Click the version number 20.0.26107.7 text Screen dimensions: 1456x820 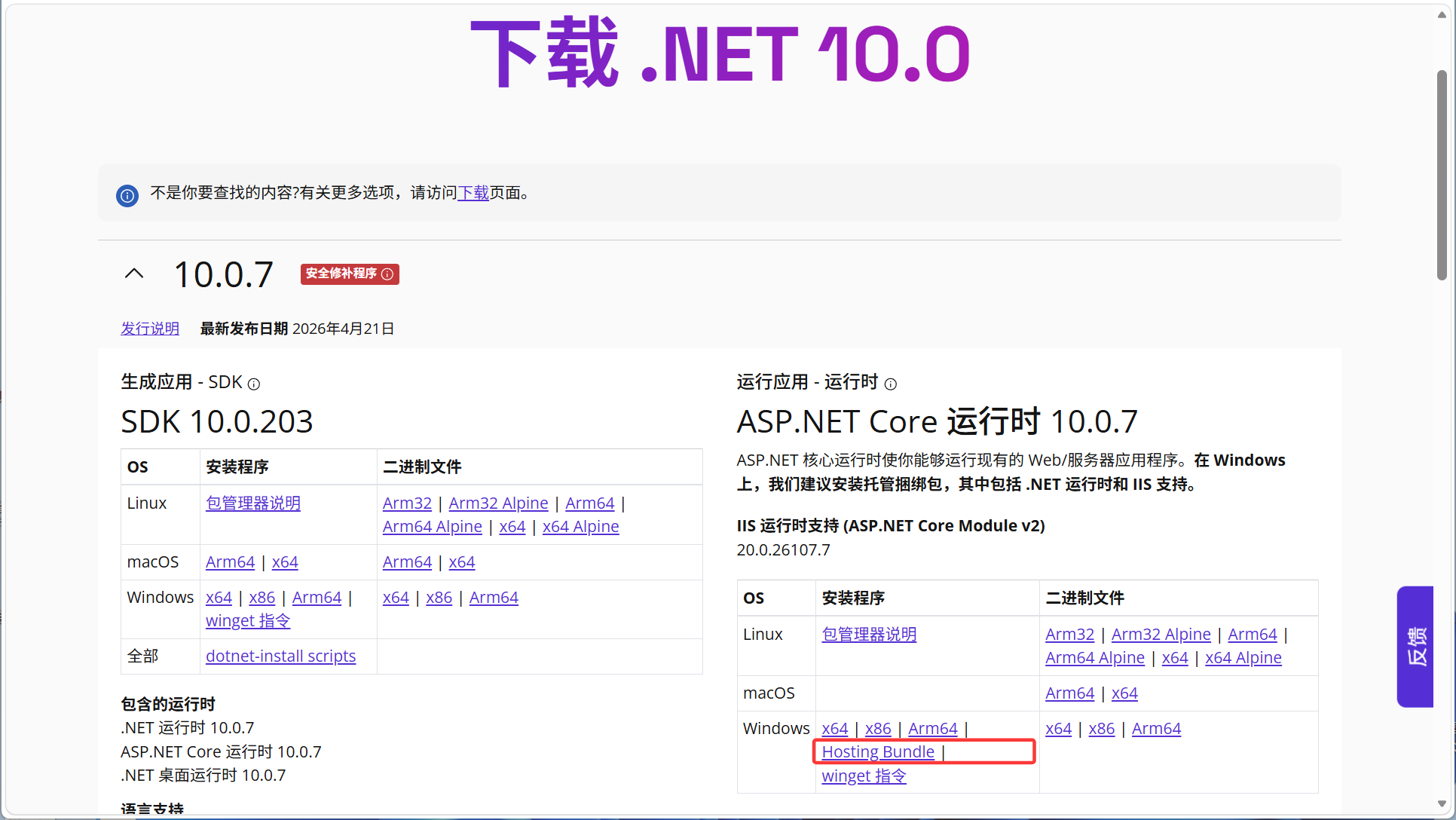pos(784,549)
